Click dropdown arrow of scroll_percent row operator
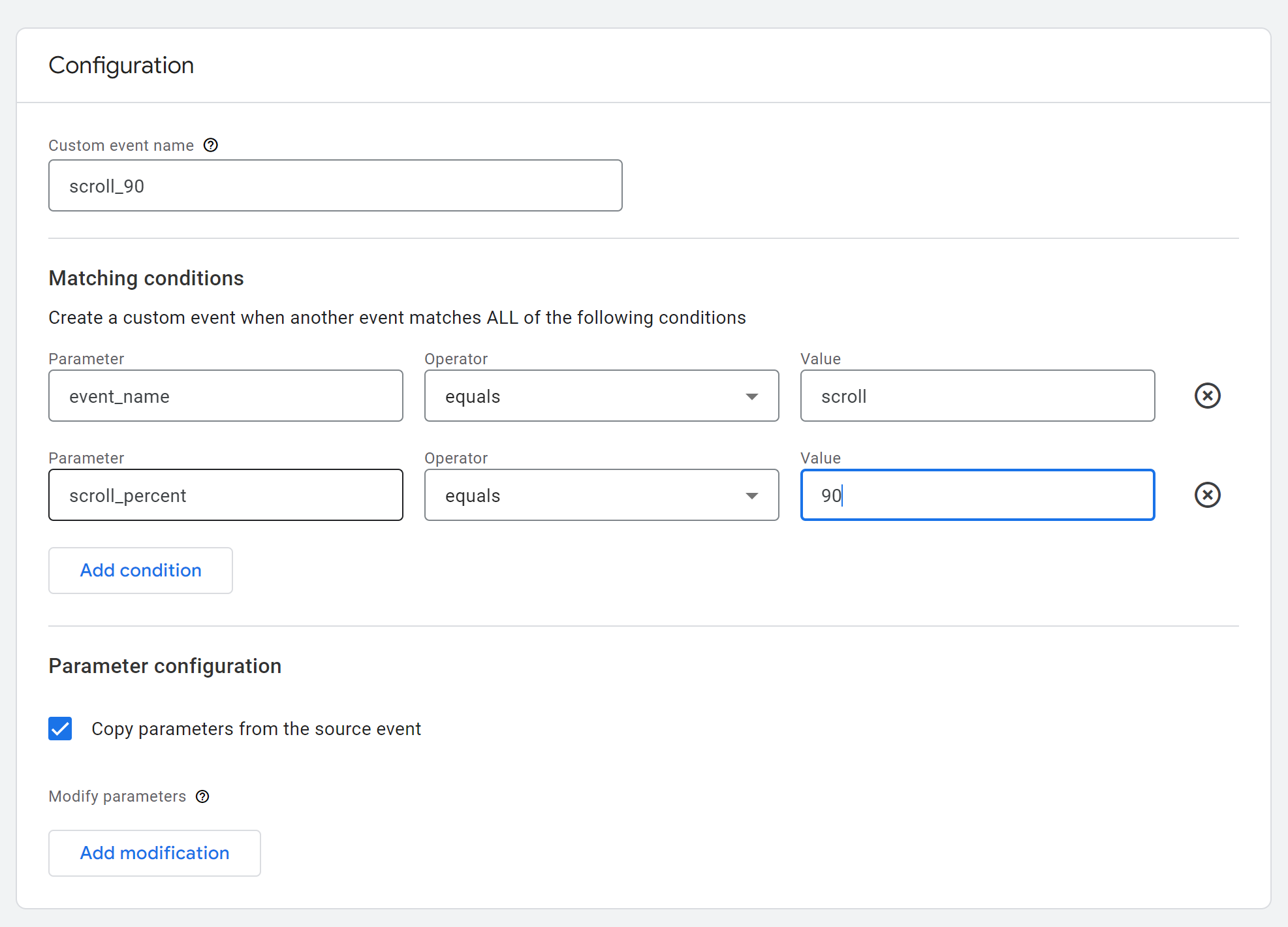The height and width of the screenshot is (927, 1288). (752, 495)
